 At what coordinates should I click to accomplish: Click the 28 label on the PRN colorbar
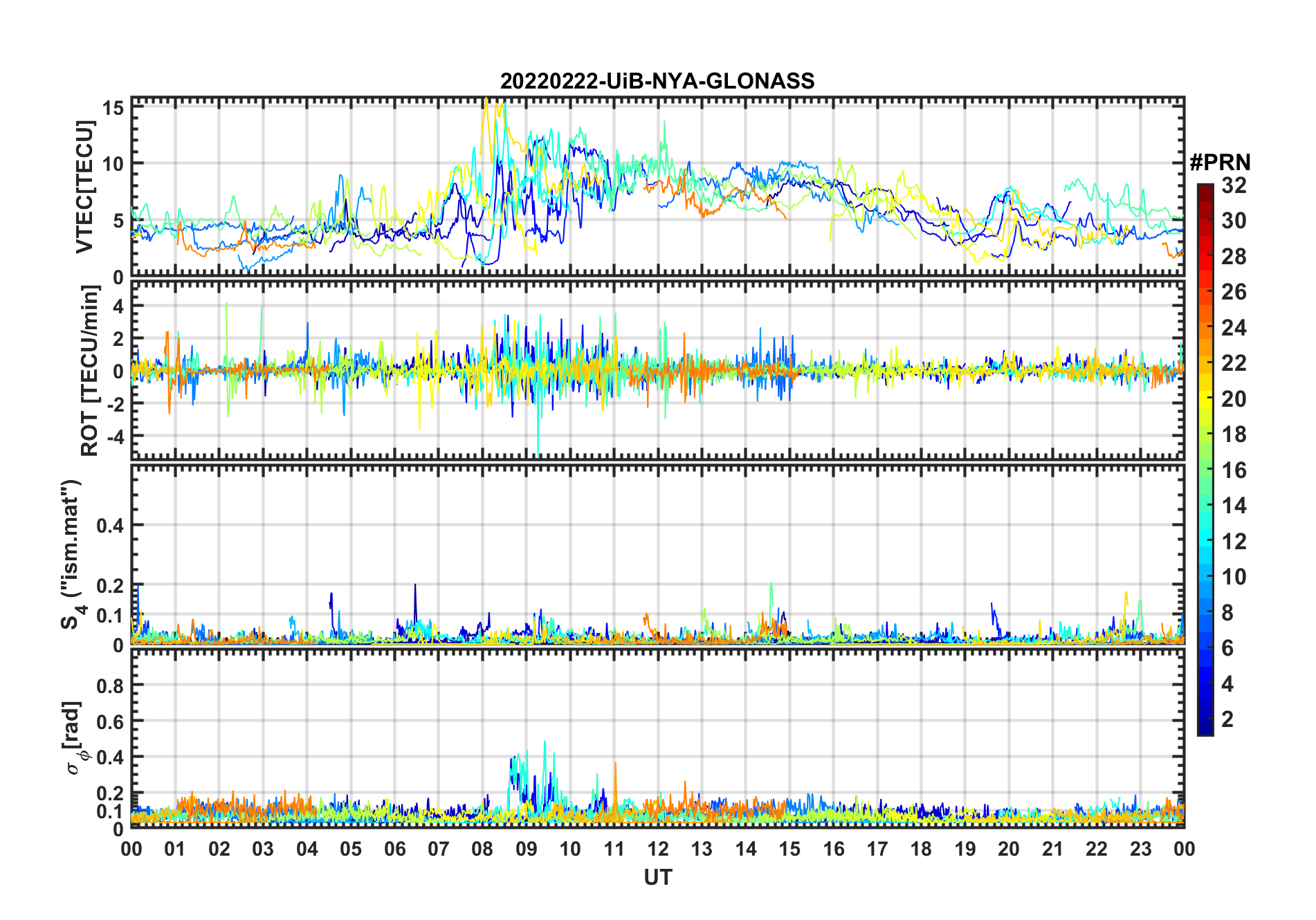click(1234, 257)
